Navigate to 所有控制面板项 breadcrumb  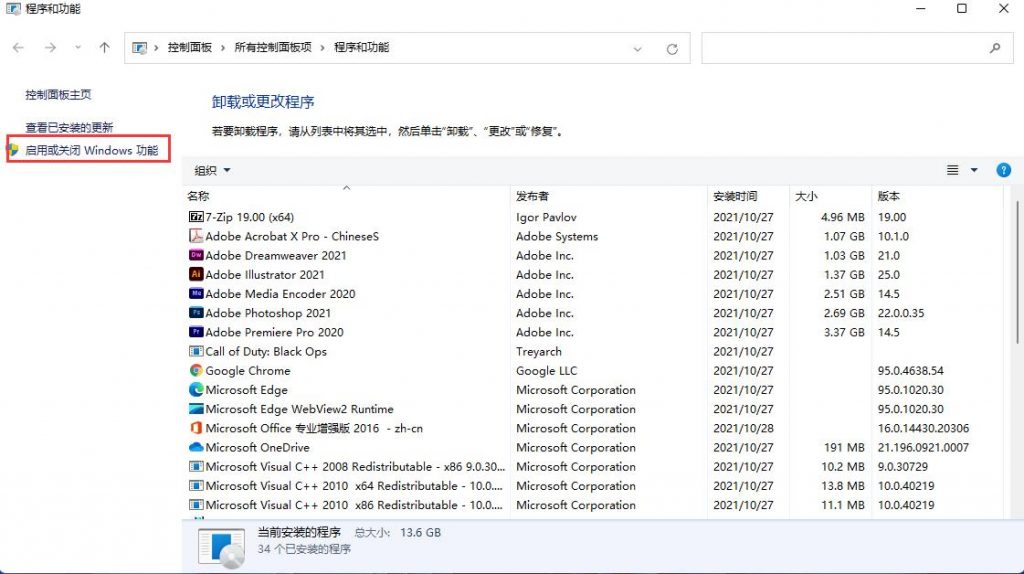[273, 48]
